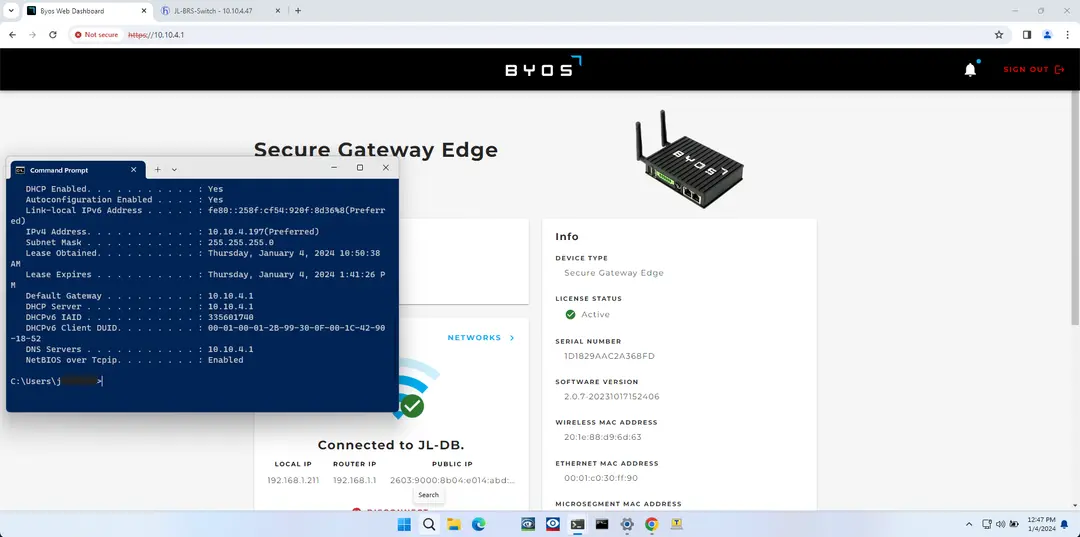Open volume control in system tray

tap(1000, 524)
